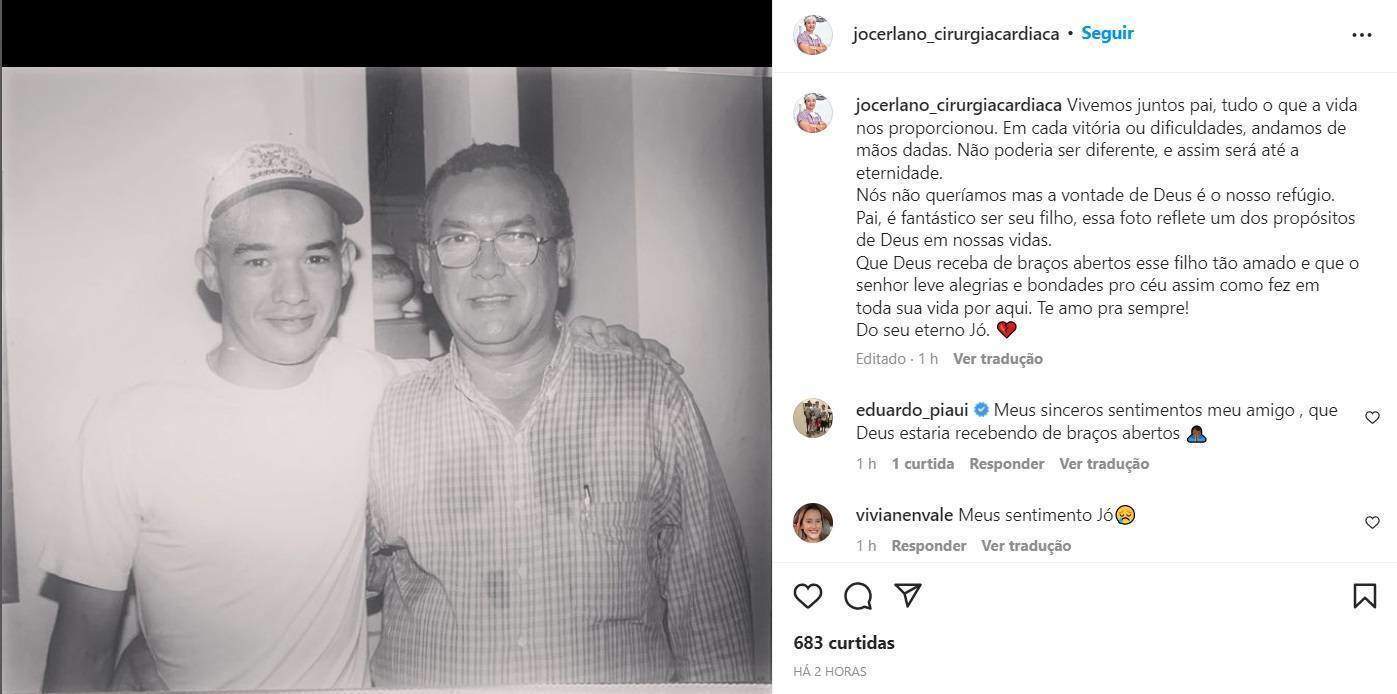Save the post with the bookmark icon
Screen dimensions: 1397x694
[1364, 596]
